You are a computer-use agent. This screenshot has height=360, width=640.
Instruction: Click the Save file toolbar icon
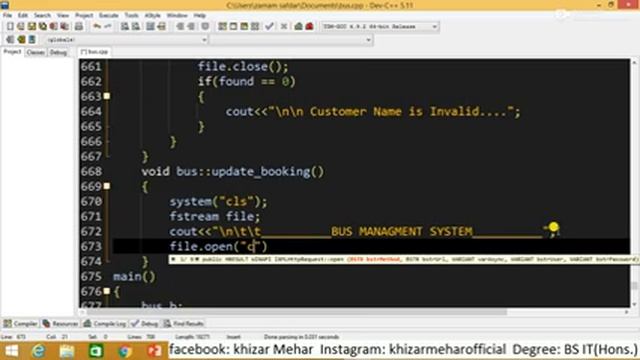tap(32, 27)
